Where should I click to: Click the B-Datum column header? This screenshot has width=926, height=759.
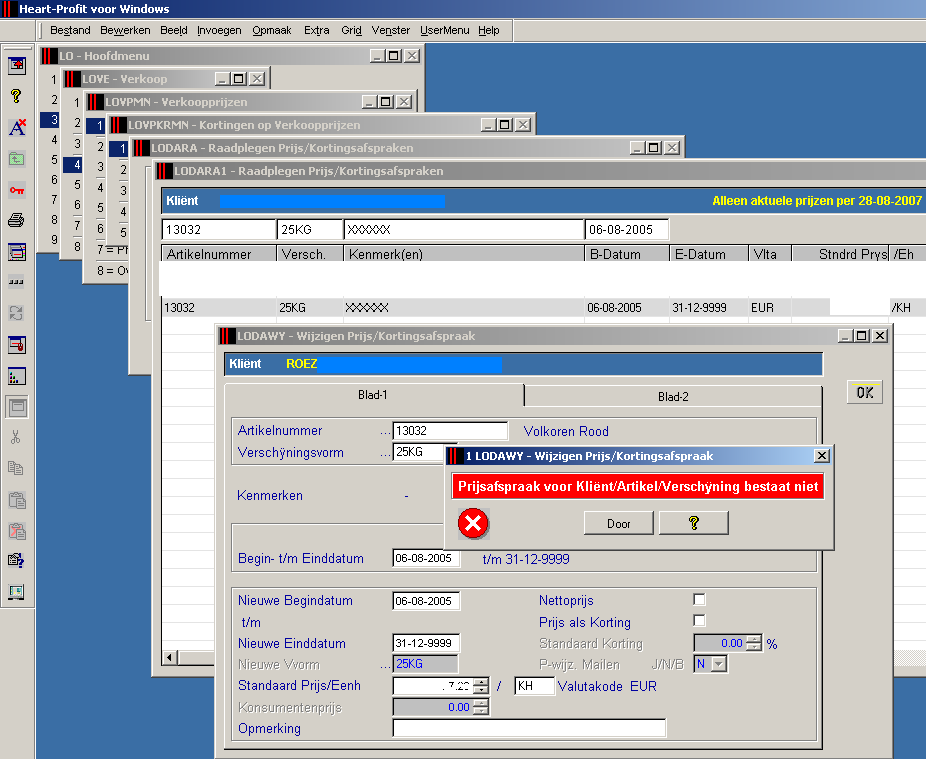pos(627,254)
